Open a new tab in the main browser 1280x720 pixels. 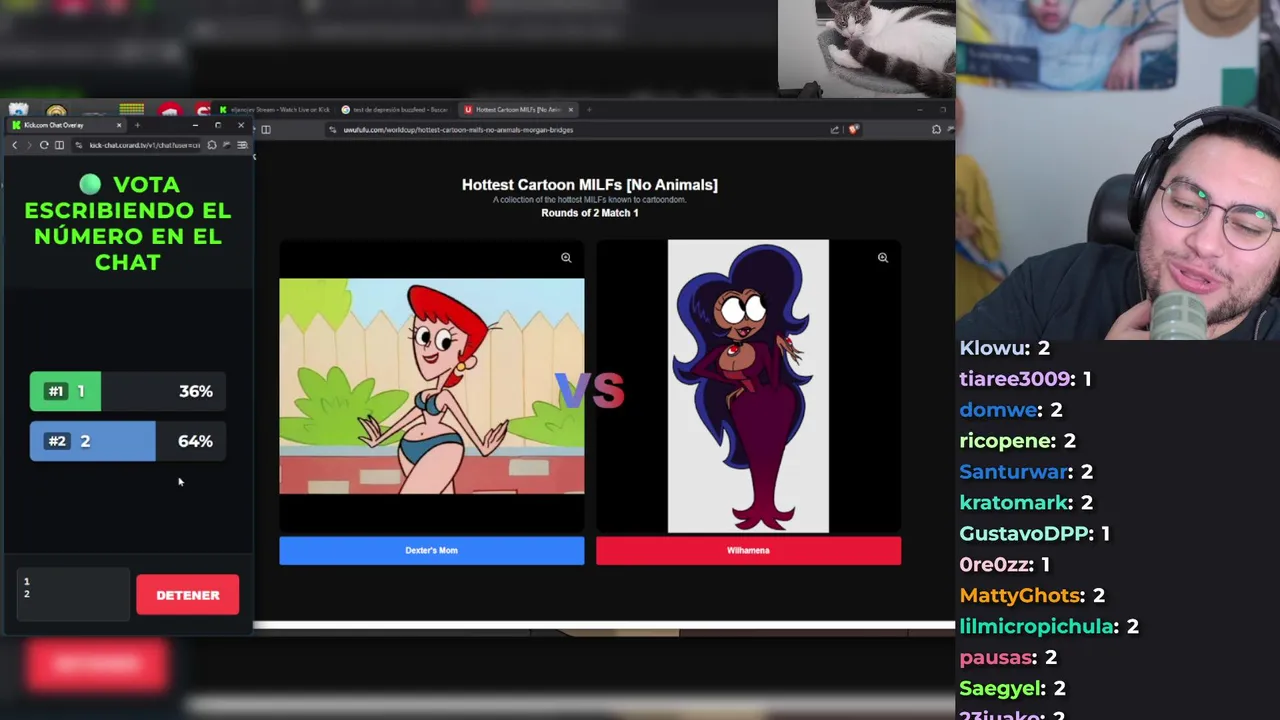pos(589,109)
